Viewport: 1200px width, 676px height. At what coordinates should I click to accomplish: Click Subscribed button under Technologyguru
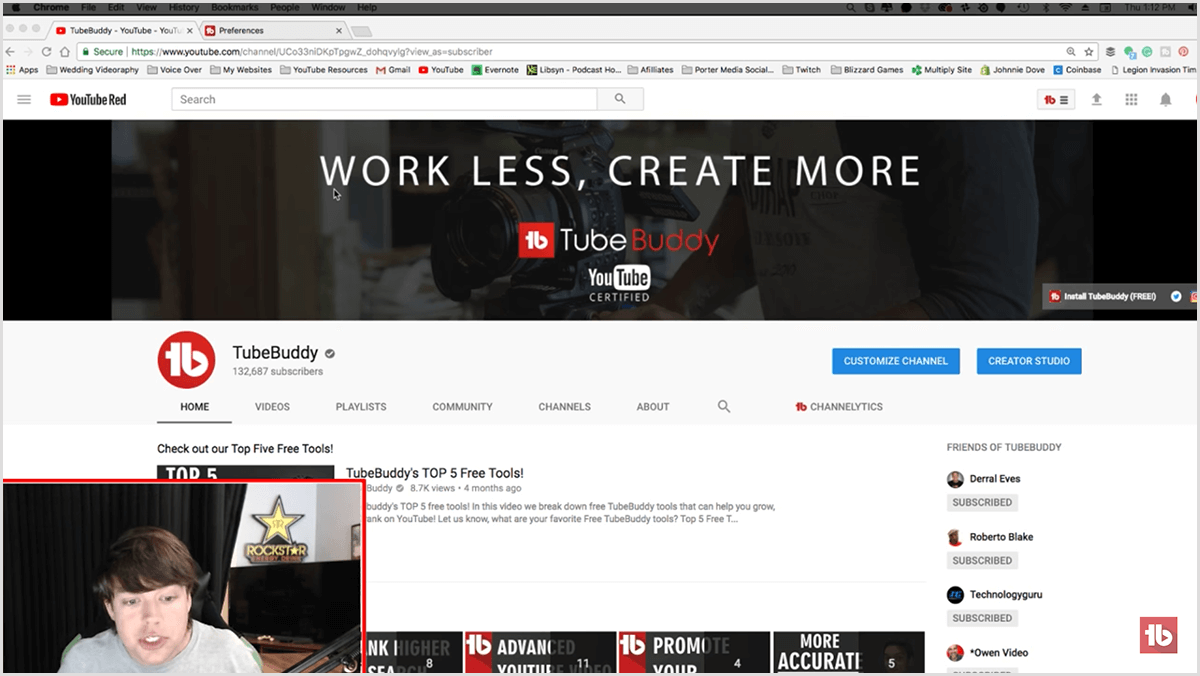click(x=982, y=619)
